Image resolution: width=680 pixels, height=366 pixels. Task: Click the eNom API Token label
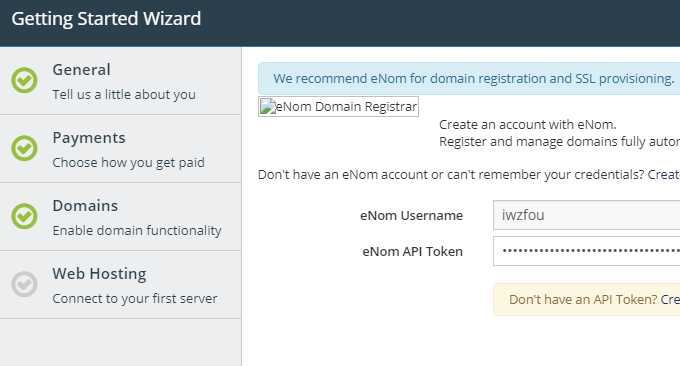[412, 252]
